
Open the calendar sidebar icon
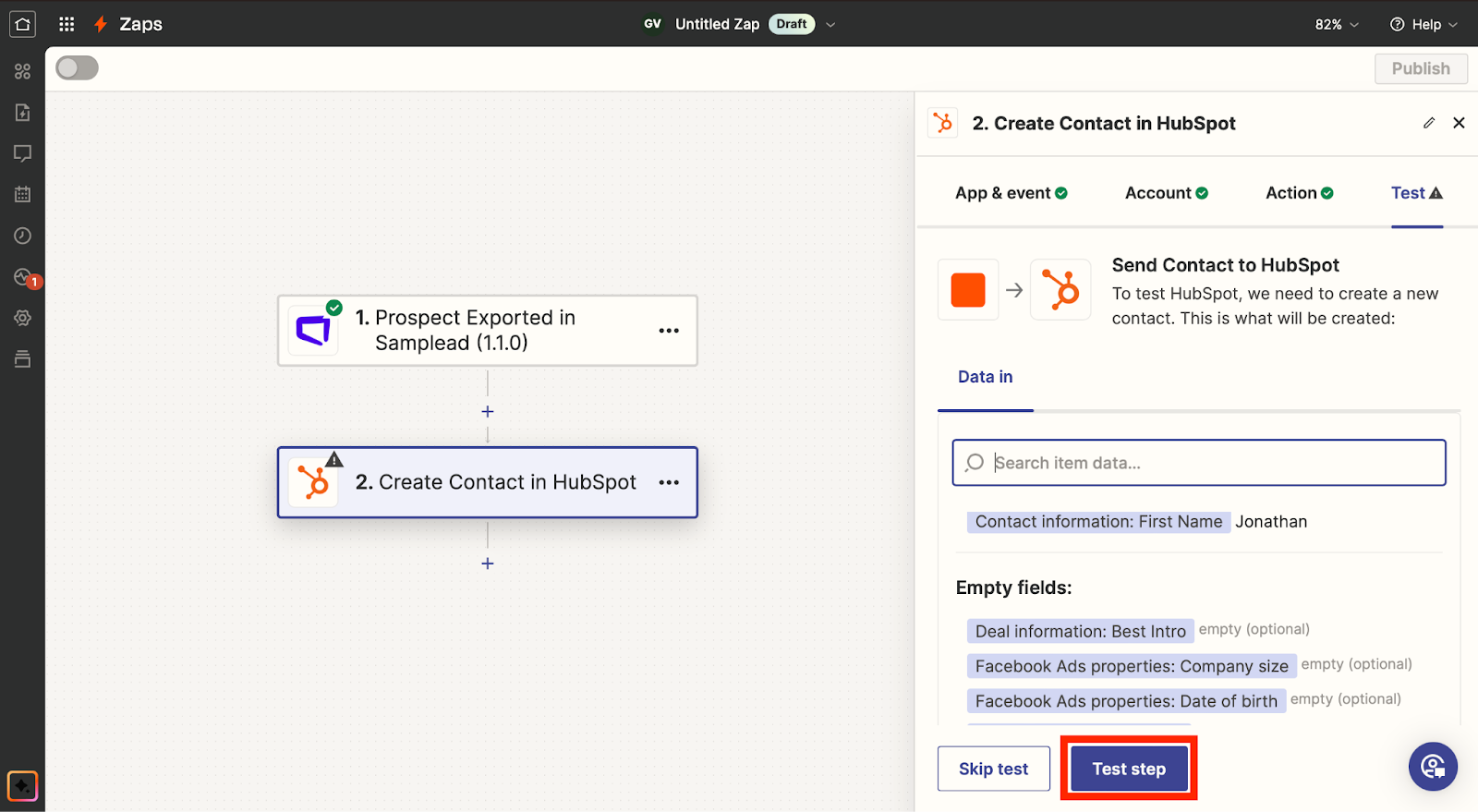click(23, 194)
